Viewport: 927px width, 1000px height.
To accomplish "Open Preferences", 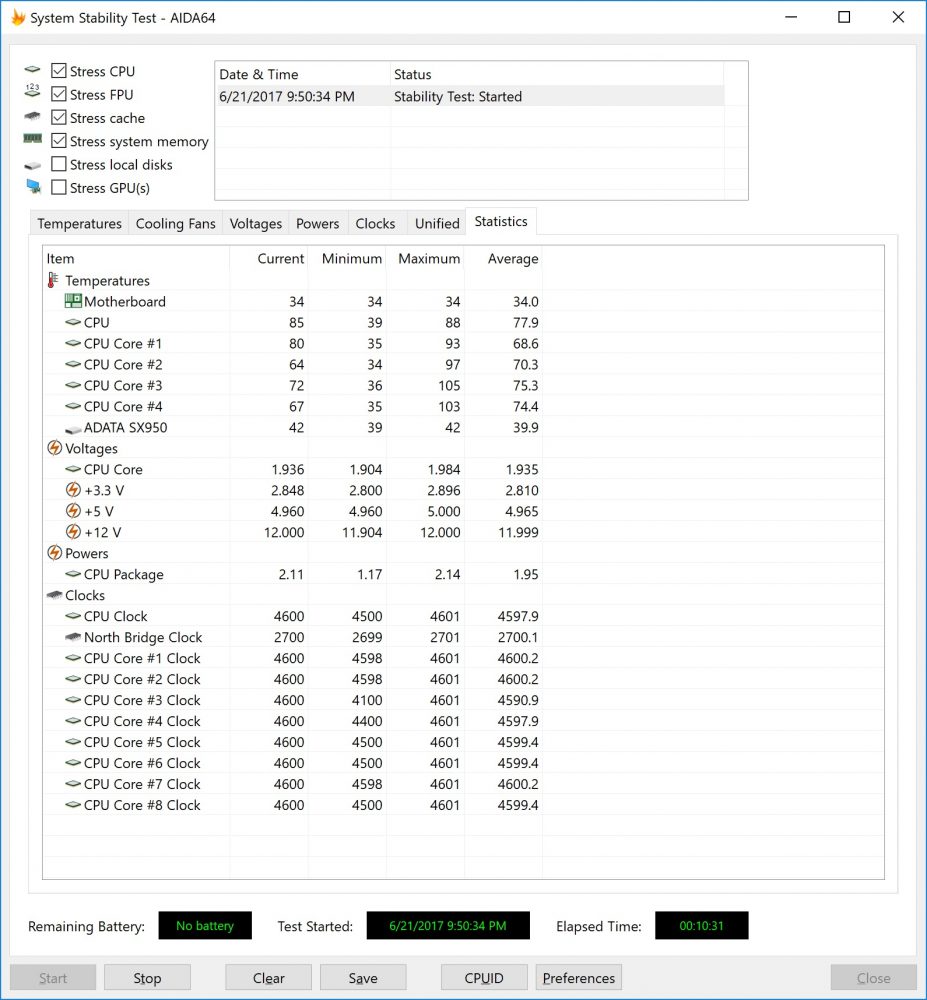I will click(x=579, y=978).
